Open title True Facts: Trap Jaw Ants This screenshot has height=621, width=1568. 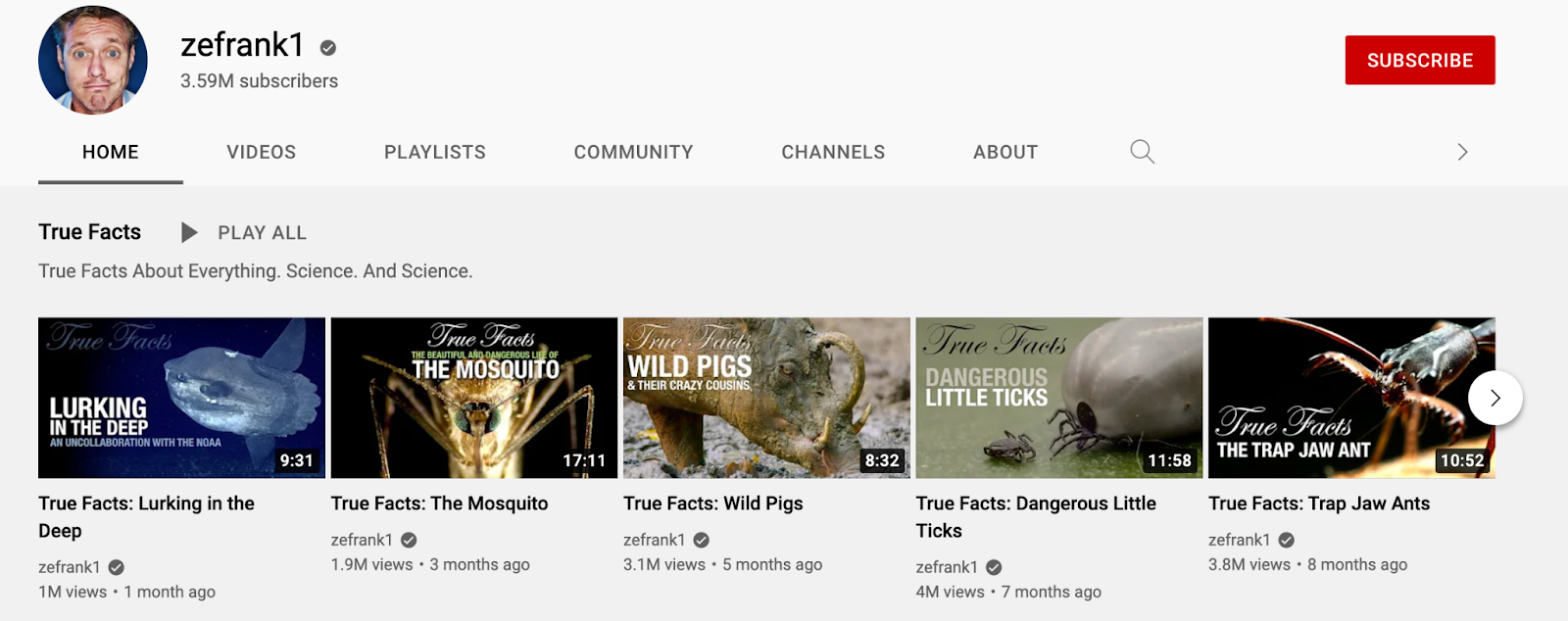pos(1319,503)
